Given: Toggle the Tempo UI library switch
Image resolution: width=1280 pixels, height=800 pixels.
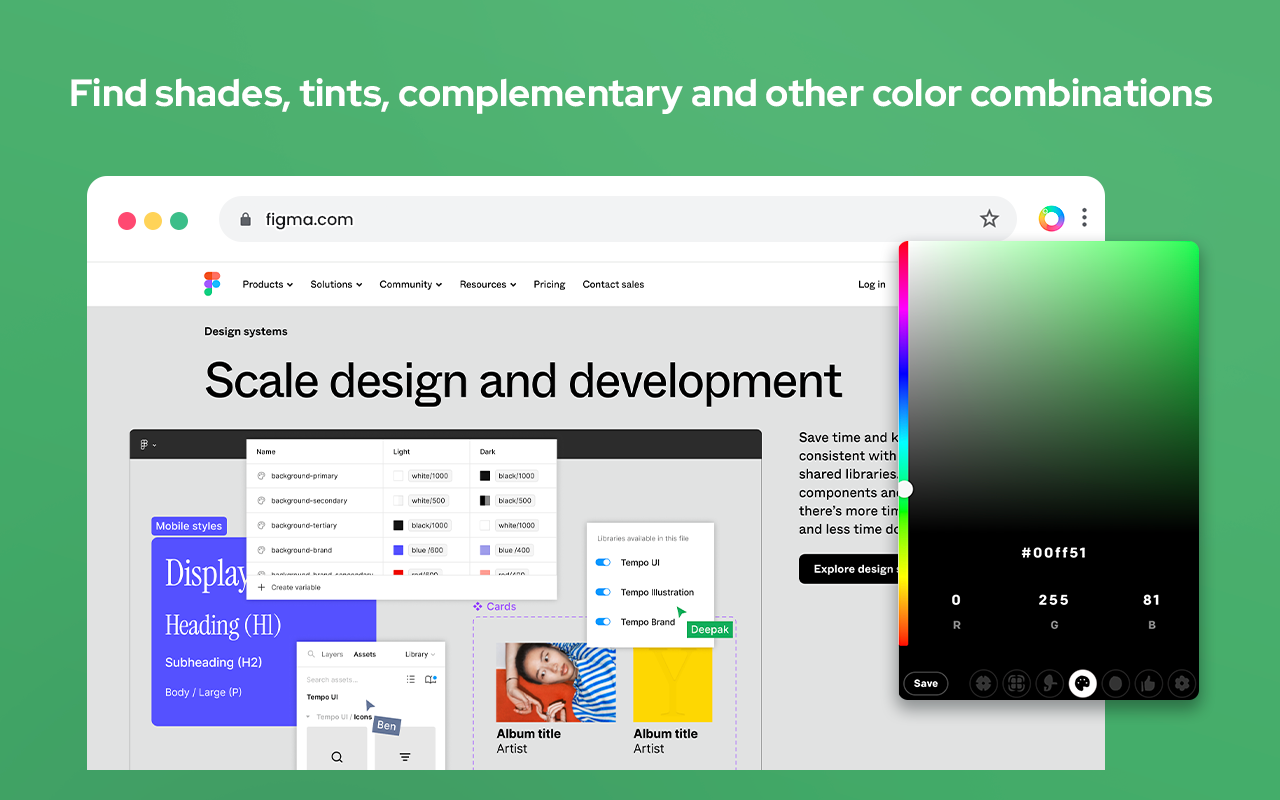Looking at the screenshot, I should (x=603, y=563).
